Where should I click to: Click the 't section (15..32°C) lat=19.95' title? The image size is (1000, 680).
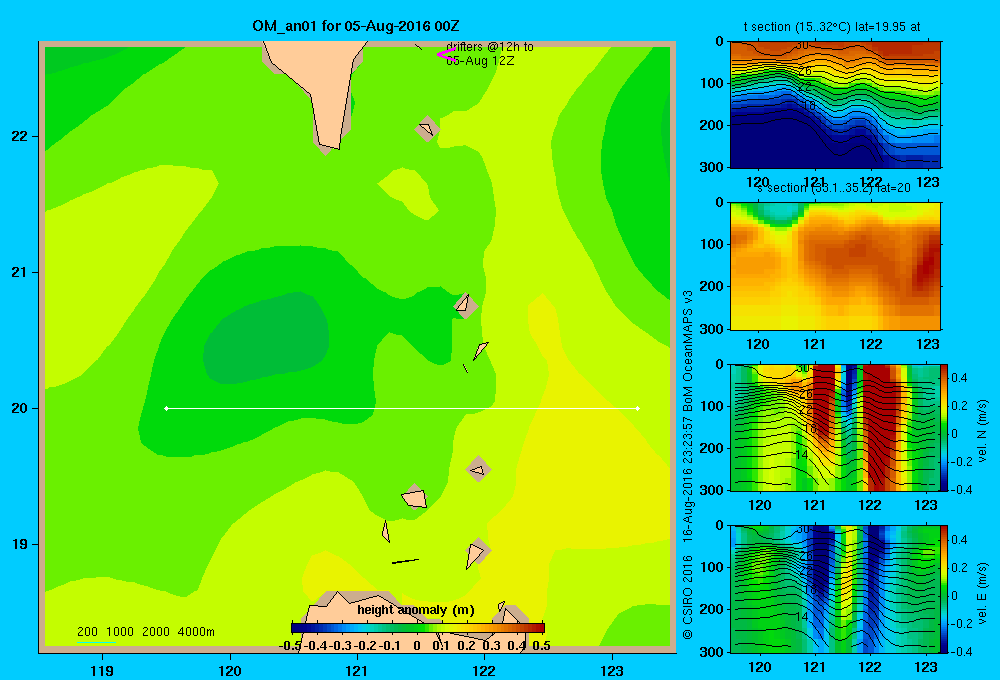(x=832, y=27)
